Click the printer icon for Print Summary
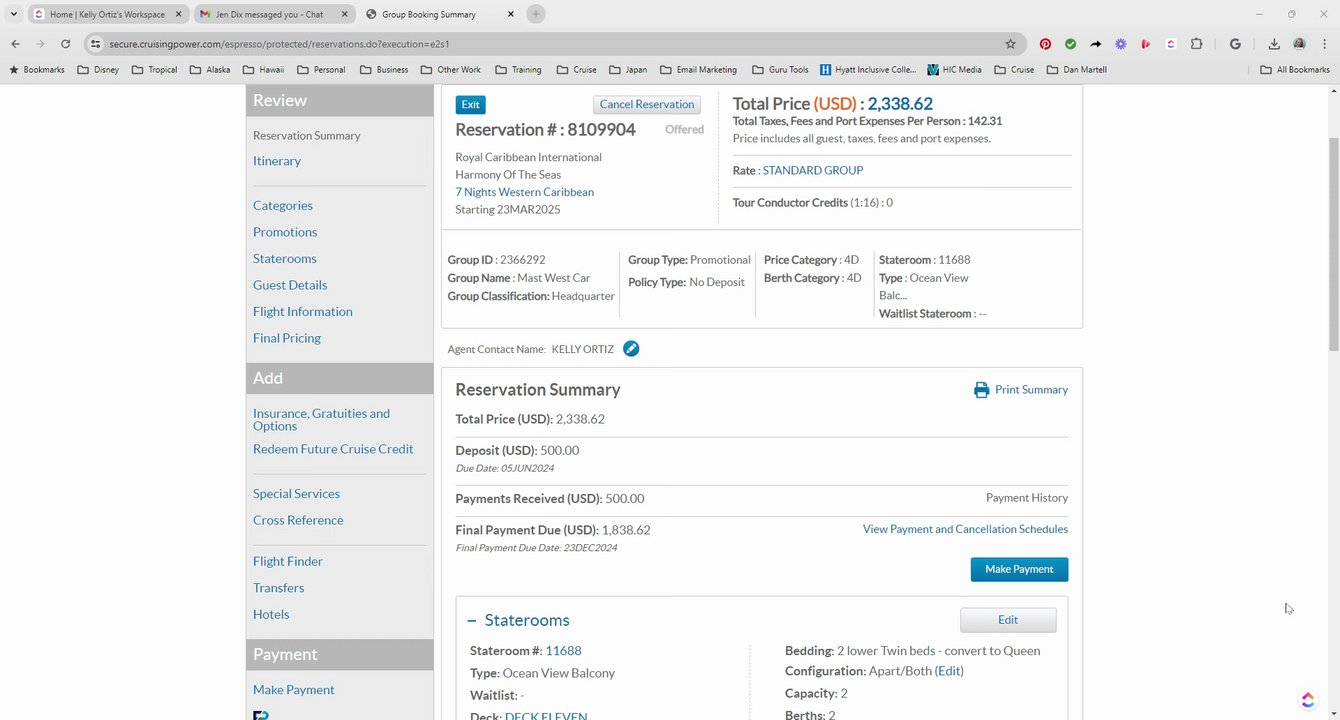Screen dimensions: 1340x720 pyautogui.click(x=981, y=390)
